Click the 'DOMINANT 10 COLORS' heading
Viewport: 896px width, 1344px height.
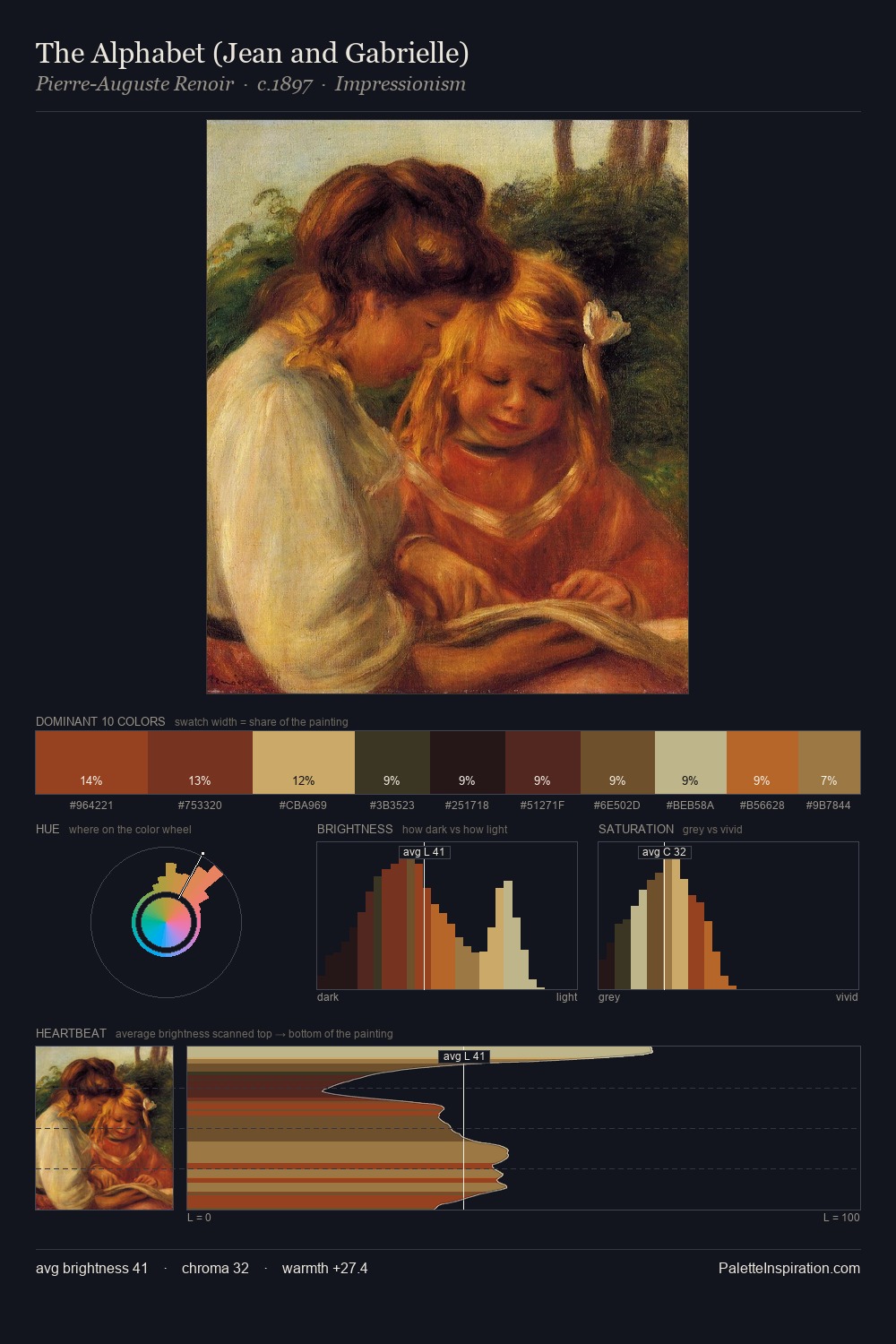pos(100,721)
